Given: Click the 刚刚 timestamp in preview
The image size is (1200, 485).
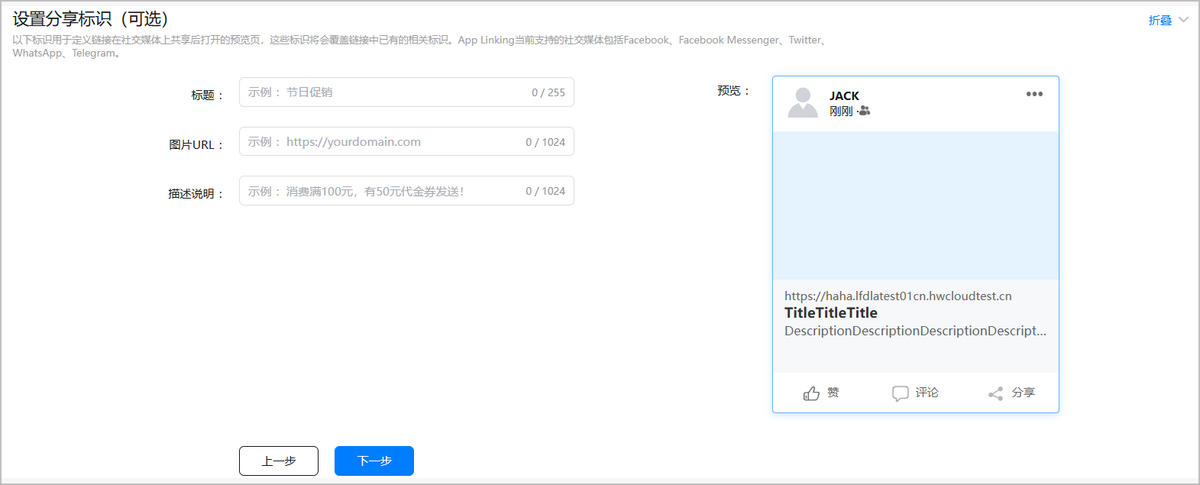Looking at the screenshot, I should [841, 111].
